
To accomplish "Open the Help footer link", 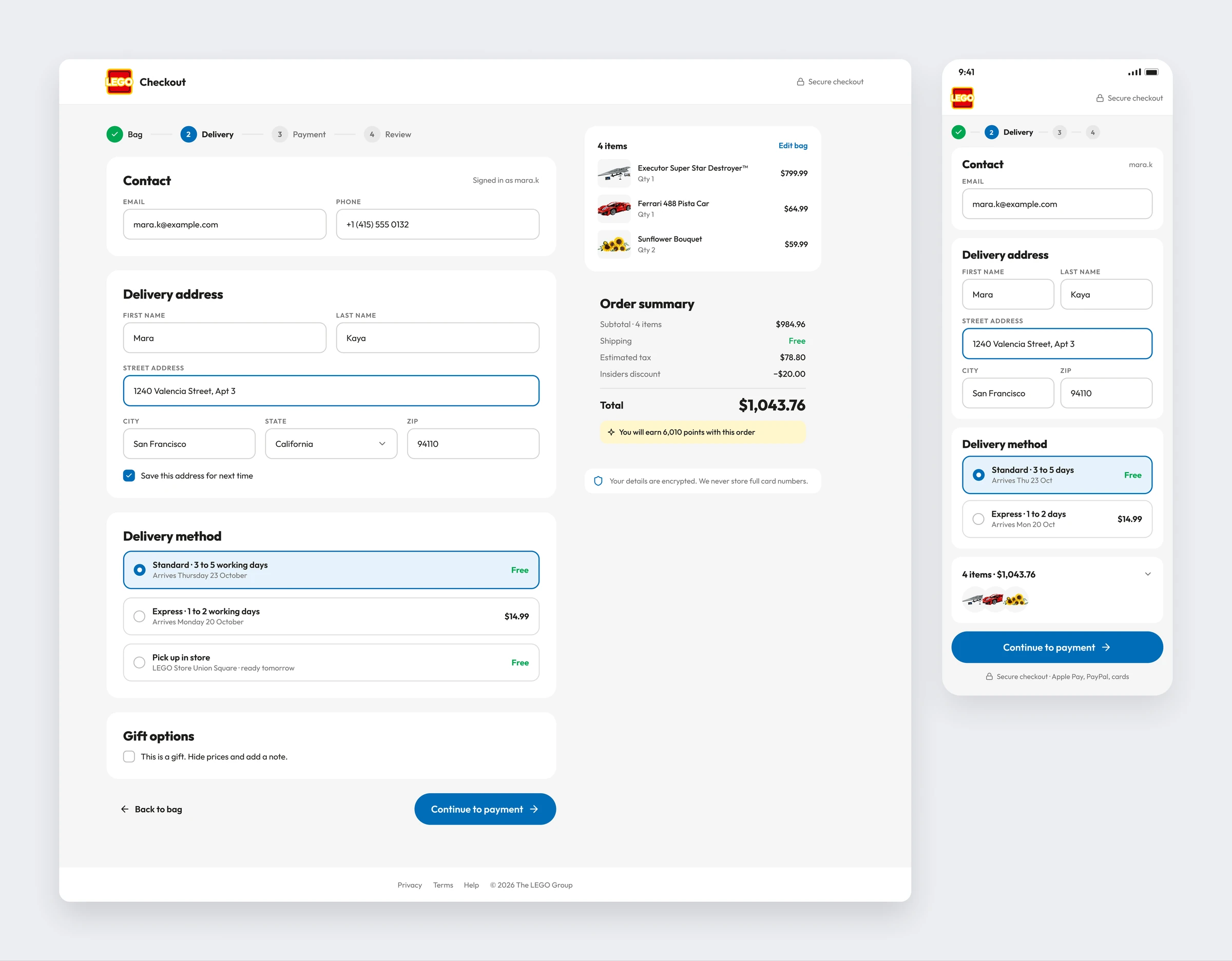I will pos(472,885).
